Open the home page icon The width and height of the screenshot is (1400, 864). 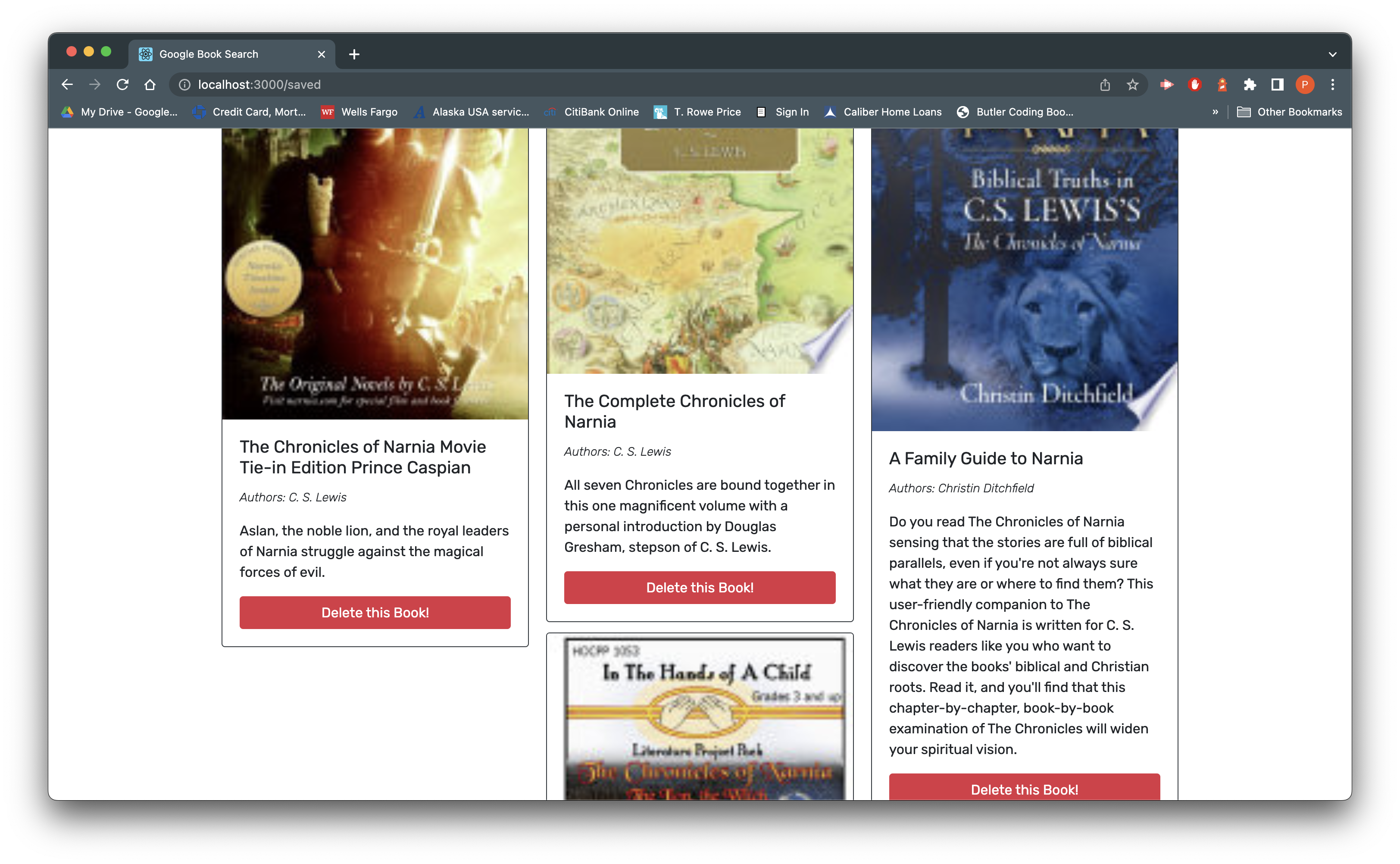pos(150,85)
